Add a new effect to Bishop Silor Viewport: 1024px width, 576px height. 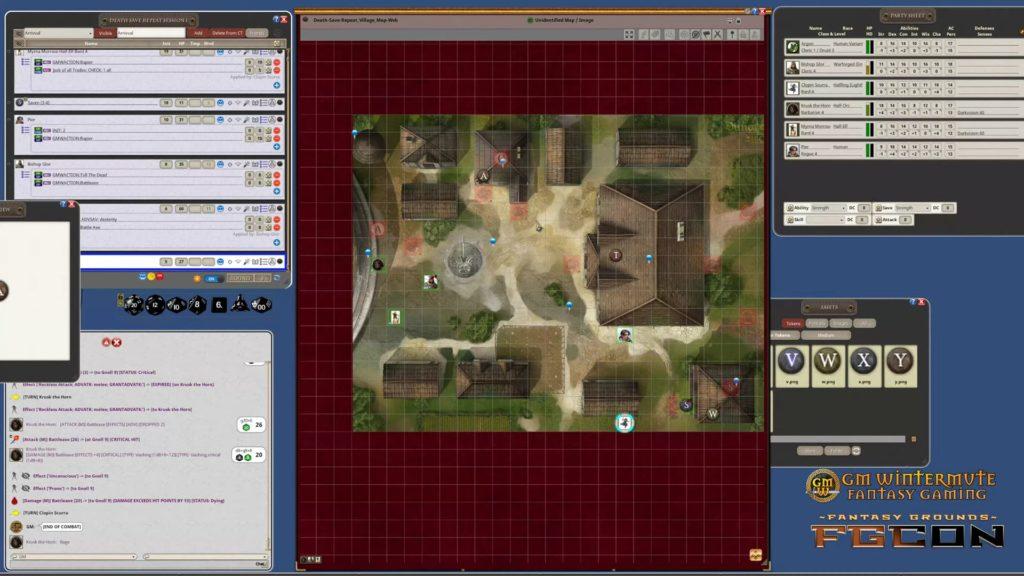(277, 191)
